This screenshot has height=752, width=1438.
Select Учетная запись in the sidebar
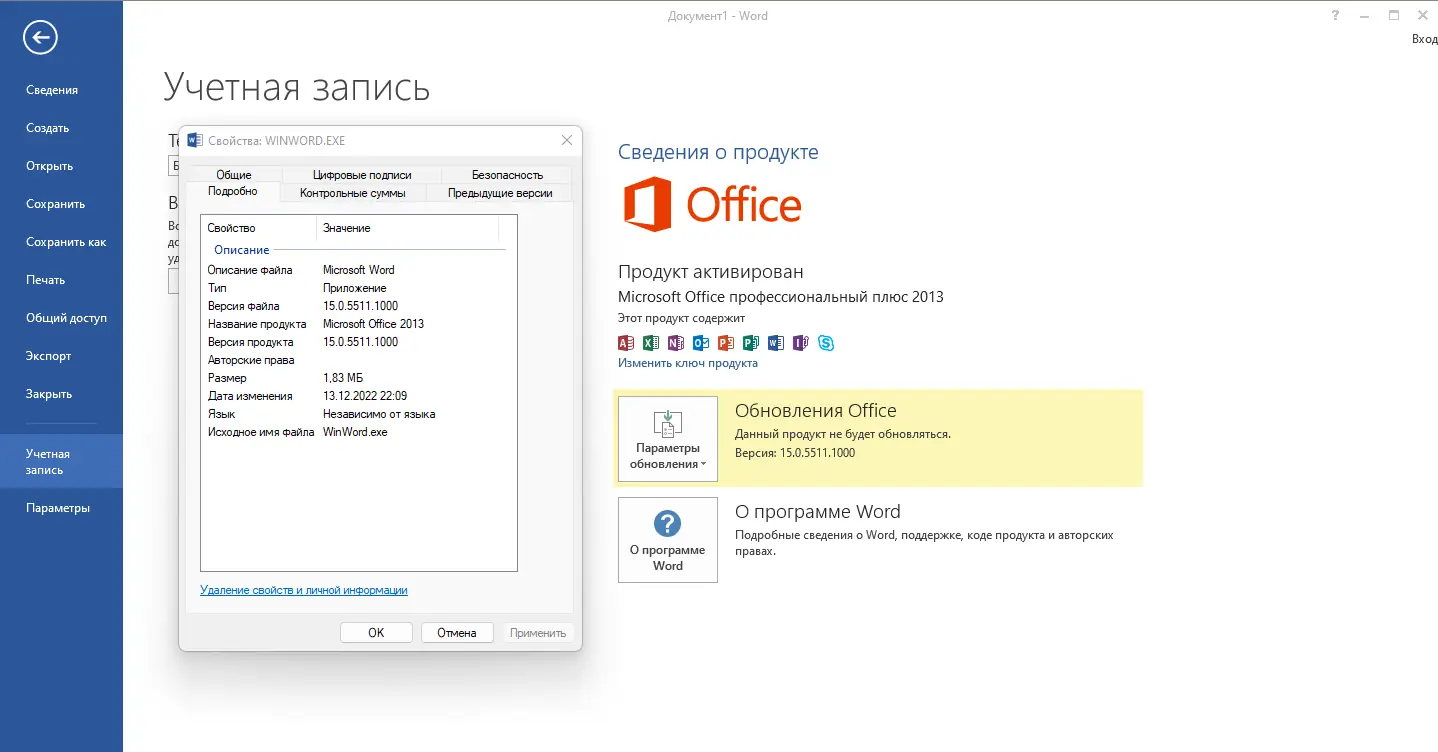(x=61, y=461)
